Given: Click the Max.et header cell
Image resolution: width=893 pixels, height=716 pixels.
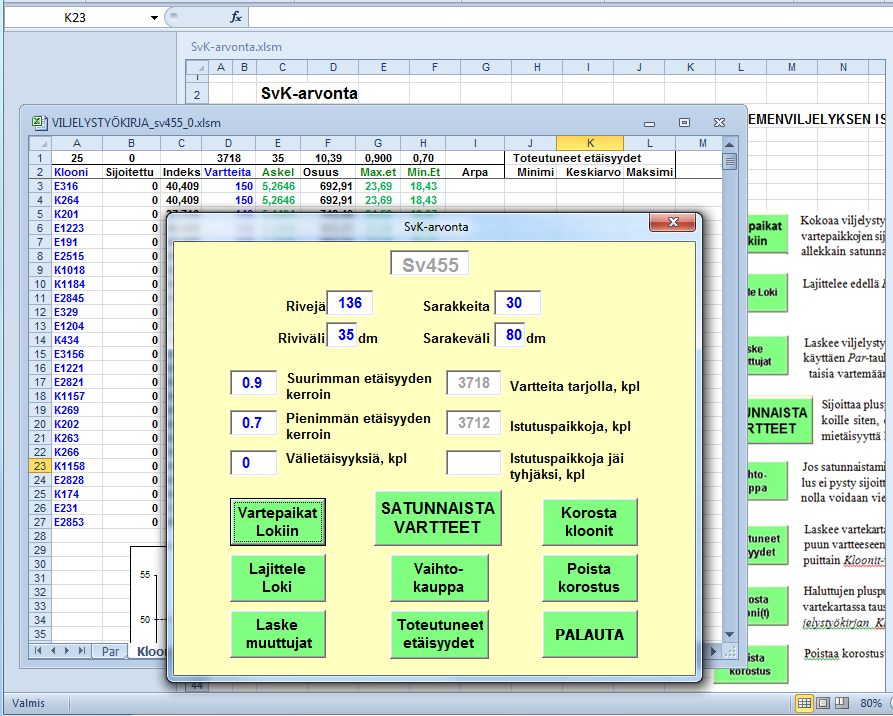Looking at the screenshot, I should [378, 172].
